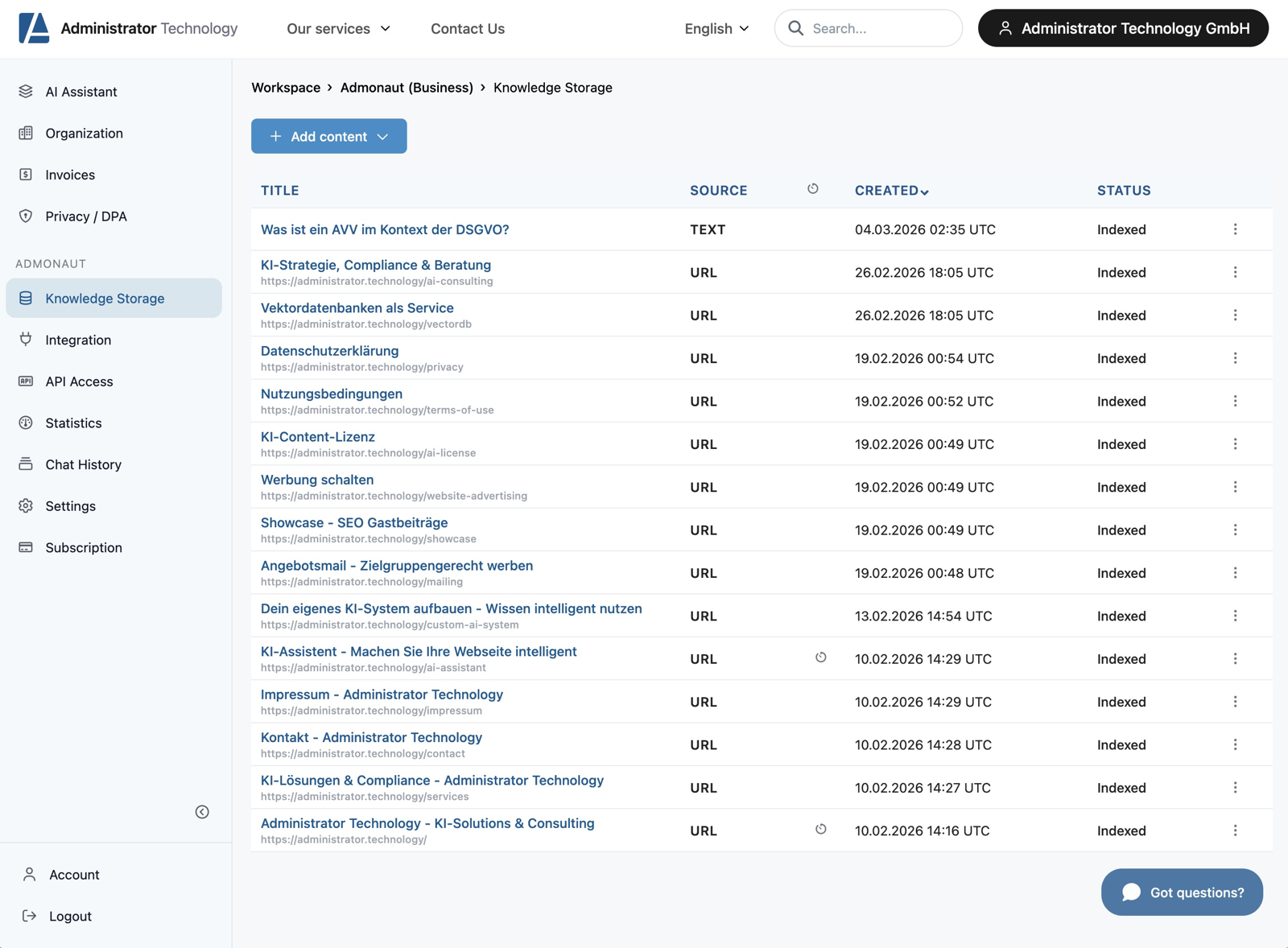
Task: Click the Got questions? chat button
Action: coord(1182,892)
